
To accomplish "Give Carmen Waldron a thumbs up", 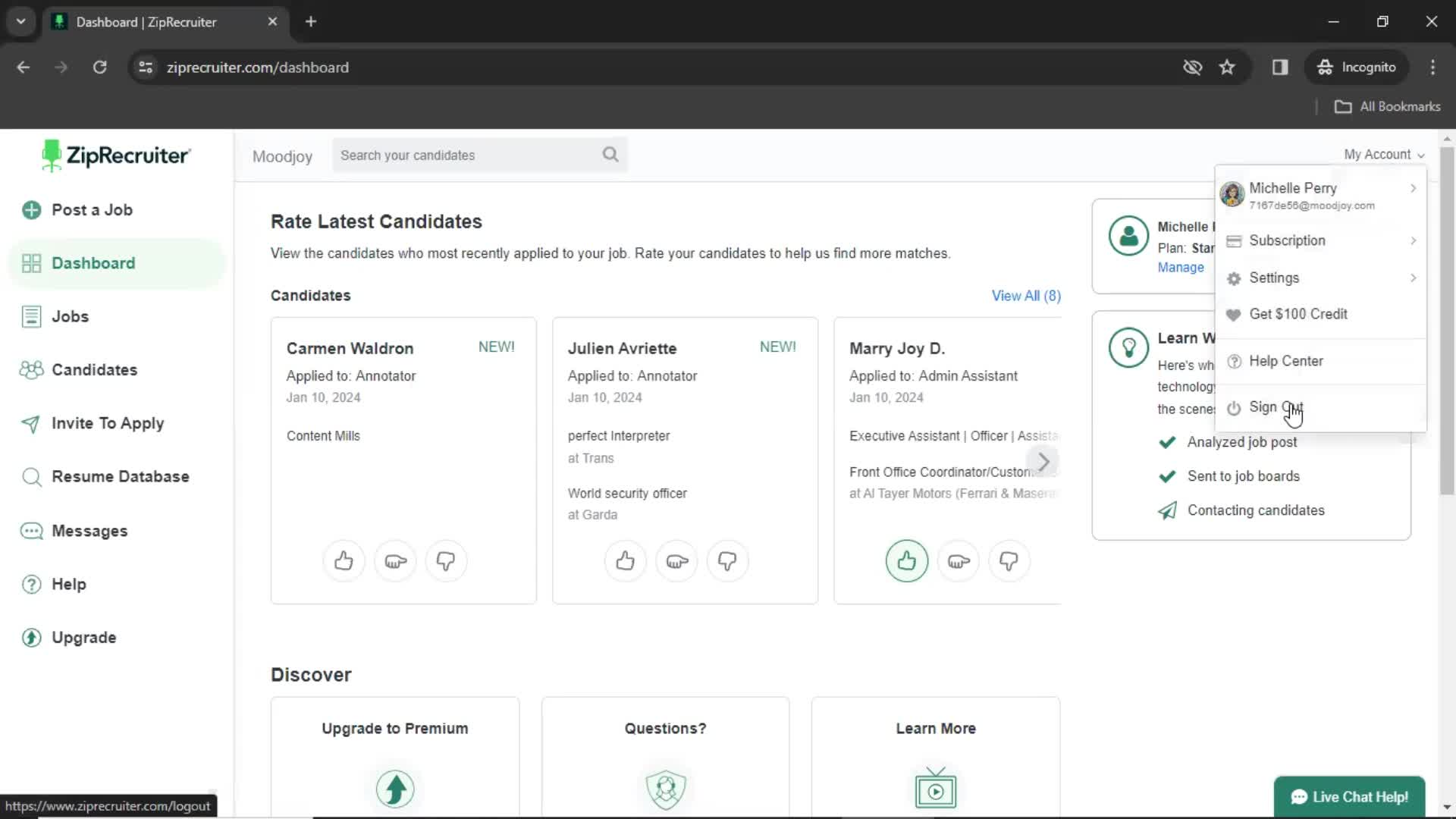I will coord(344,561).
